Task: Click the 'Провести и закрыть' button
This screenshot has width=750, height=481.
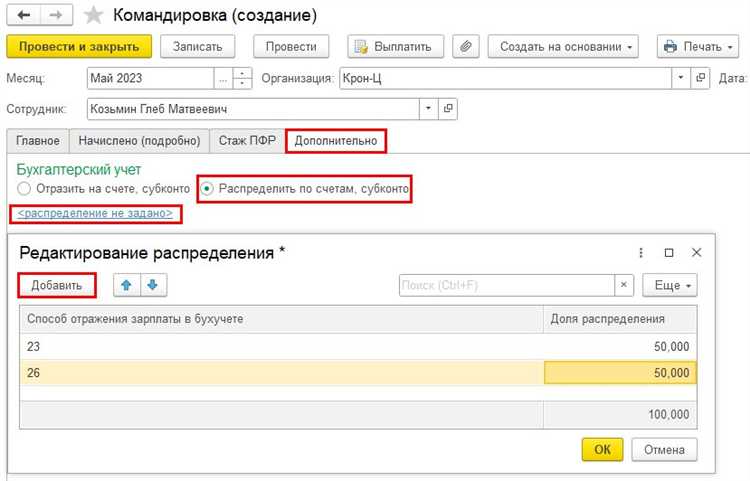Action: (x=79, y=46)
